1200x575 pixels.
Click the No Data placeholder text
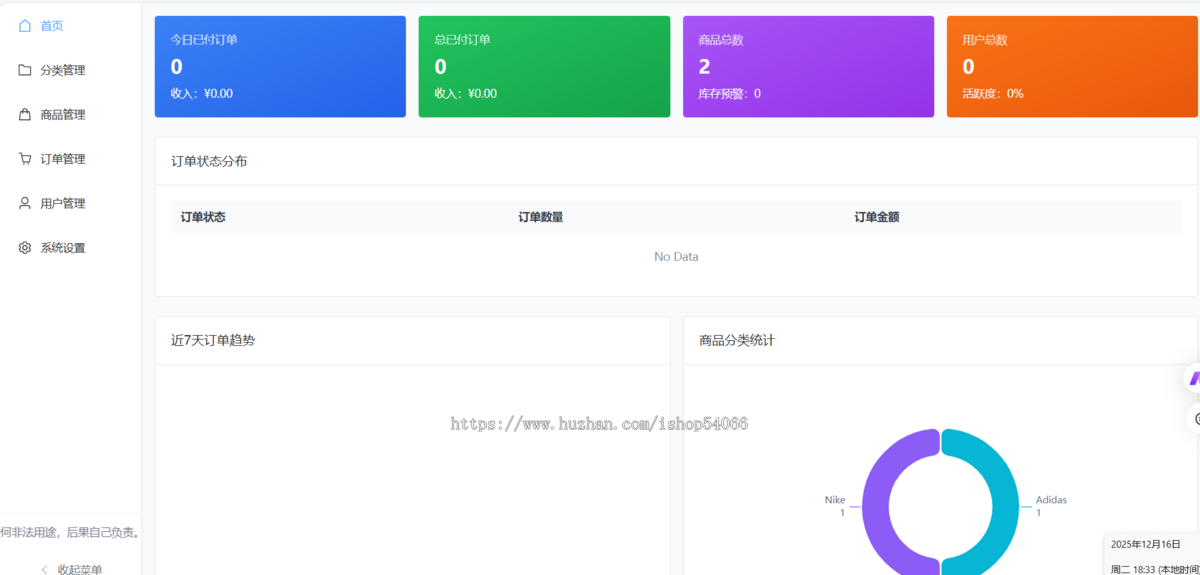[676, 257]
